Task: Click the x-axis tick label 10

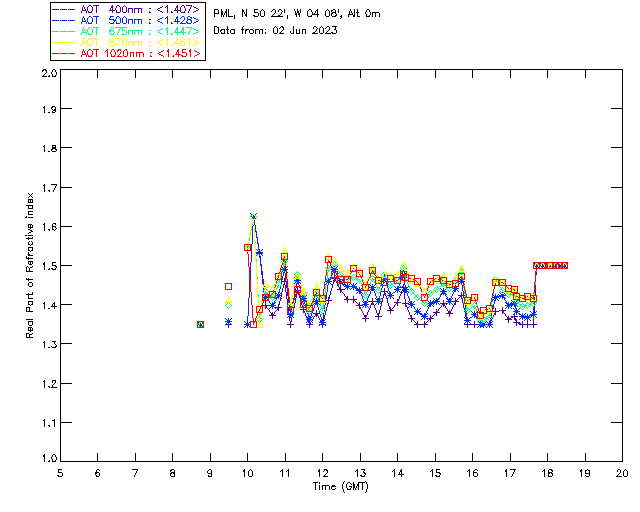Action: tap(247, 473)
